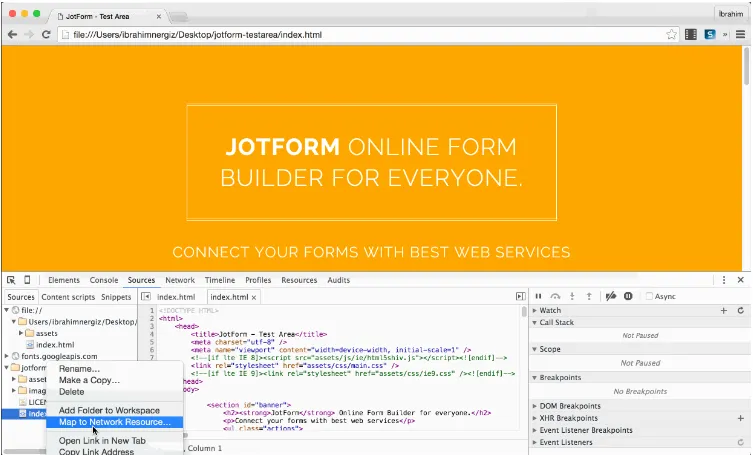Open the Console panel tab

pos(104,280)
